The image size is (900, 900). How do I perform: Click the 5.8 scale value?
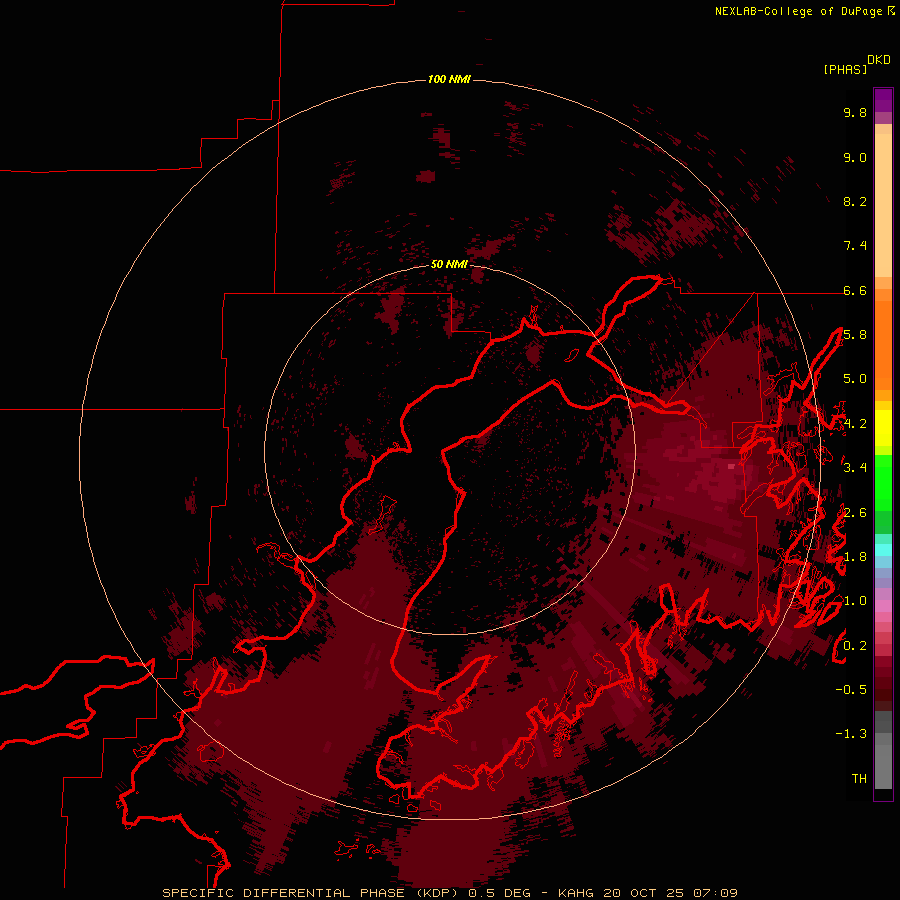click(855, 335)
